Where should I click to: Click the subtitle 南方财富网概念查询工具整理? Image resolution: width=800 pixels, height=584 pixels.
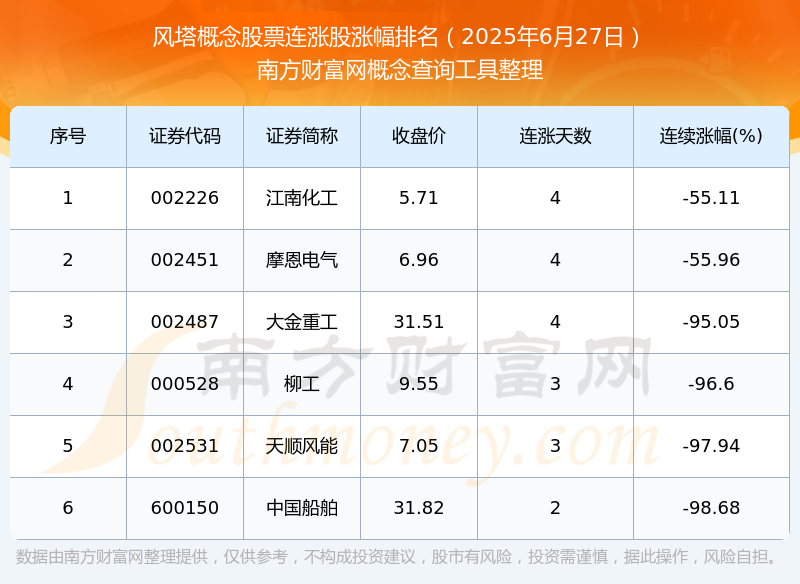pos(400,70)
